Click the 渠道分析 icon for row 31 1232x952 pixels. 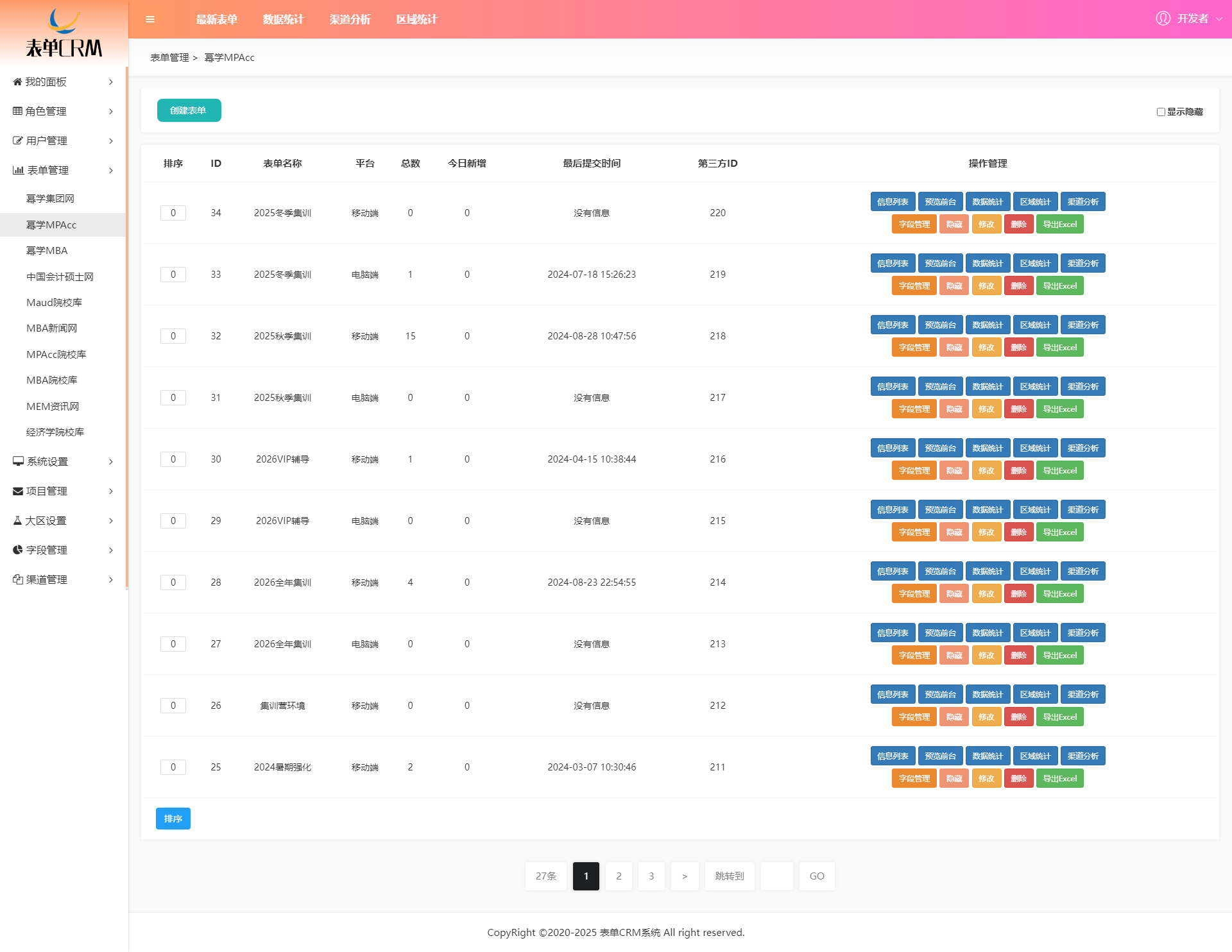(1082, 386)
